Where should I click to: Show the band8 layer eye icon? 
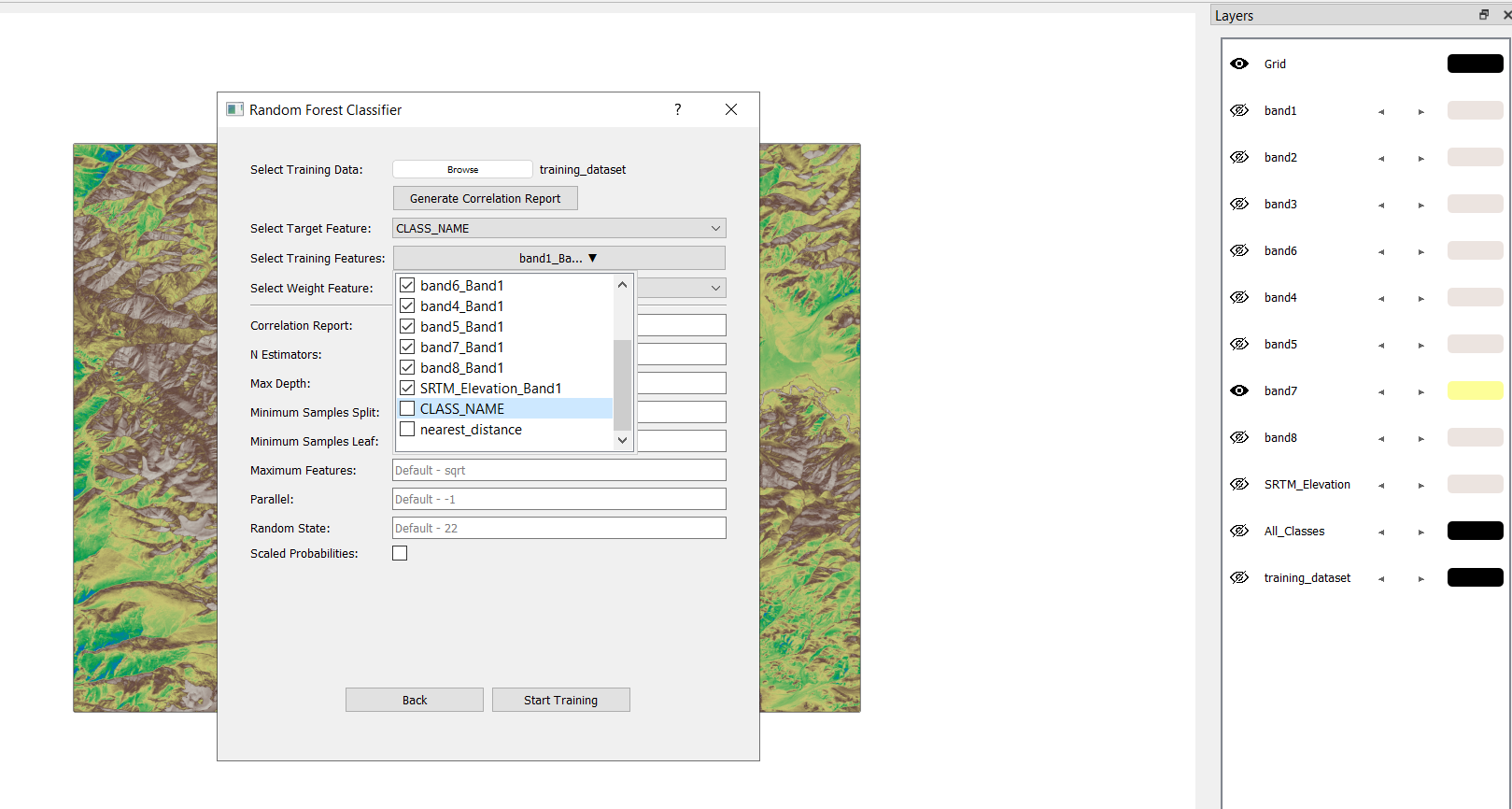(1239, 437)
